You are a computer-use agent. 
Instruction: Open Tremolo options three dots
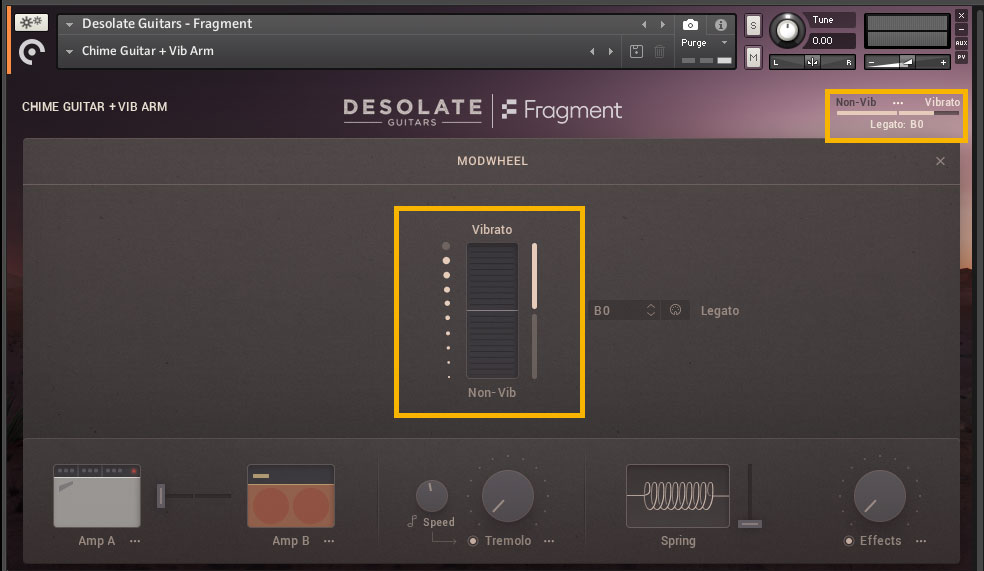point(549,541)
